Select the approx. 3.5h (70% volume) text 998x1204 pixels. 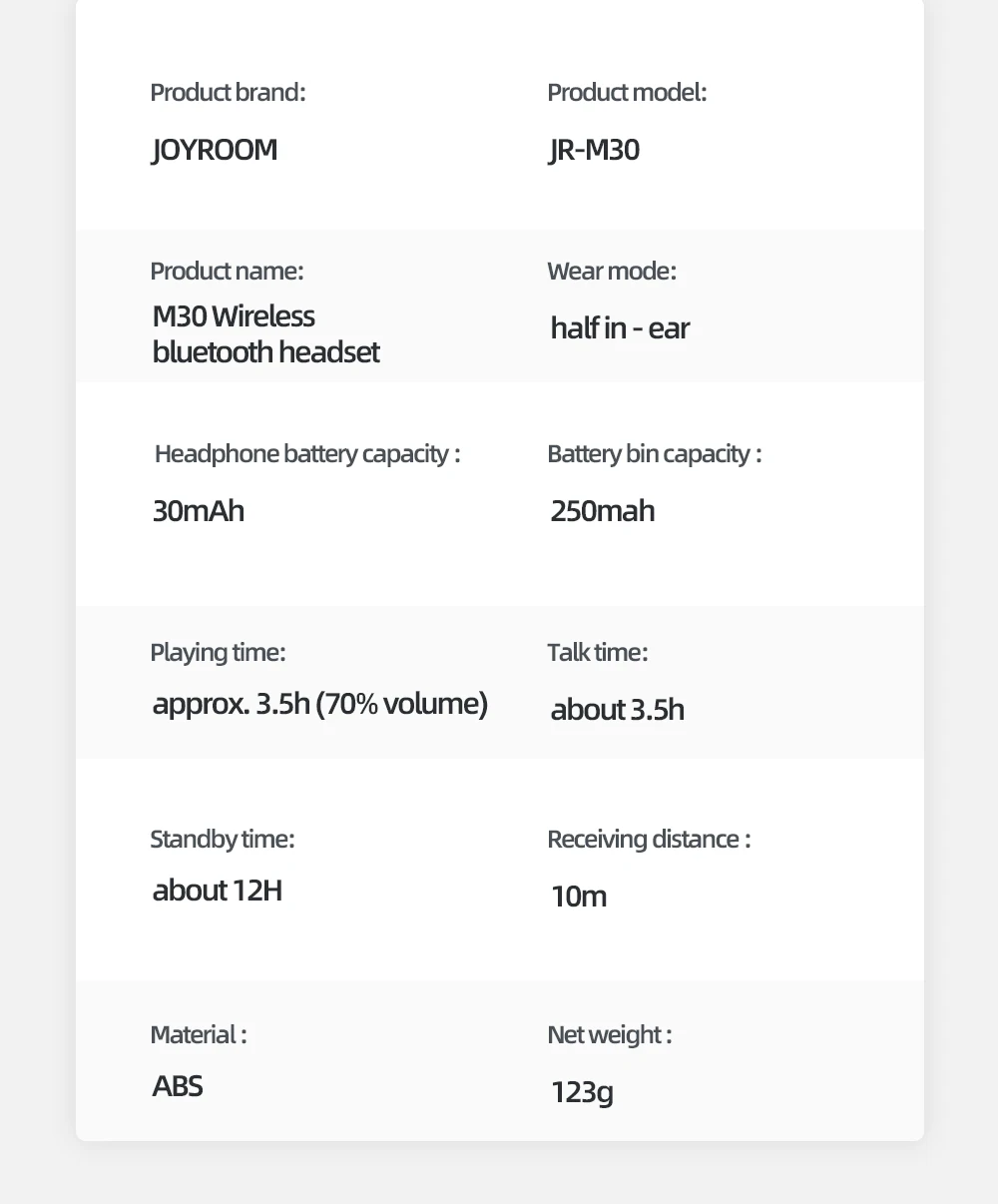click(x=320, y=705)
